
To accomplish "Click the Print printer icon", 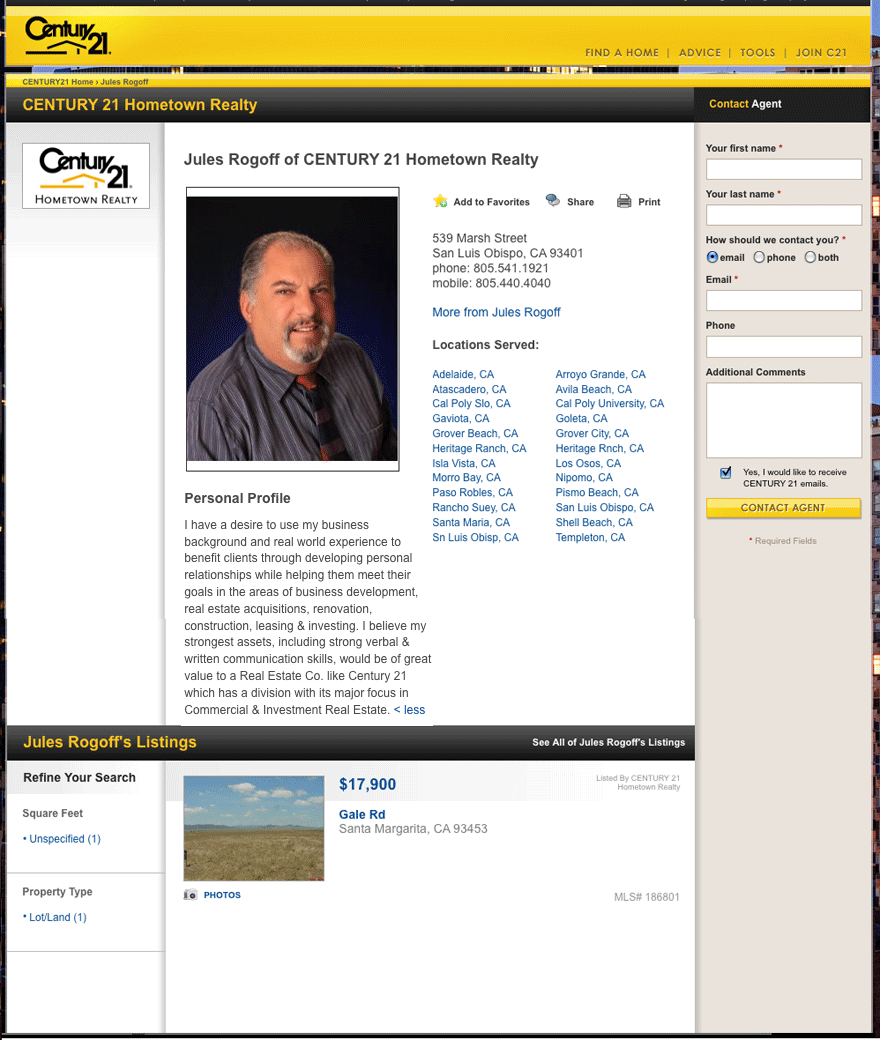I will pyautogui.click(x=624, y=201).
